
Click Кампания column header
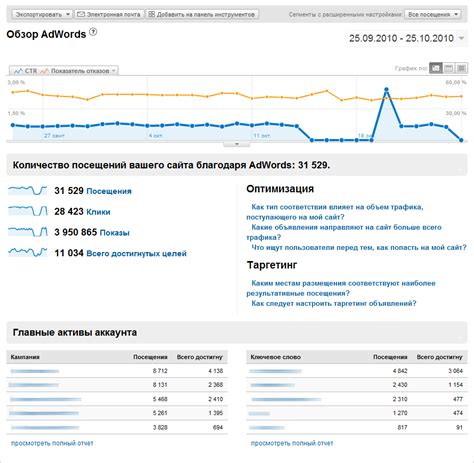tap(25, 357)
